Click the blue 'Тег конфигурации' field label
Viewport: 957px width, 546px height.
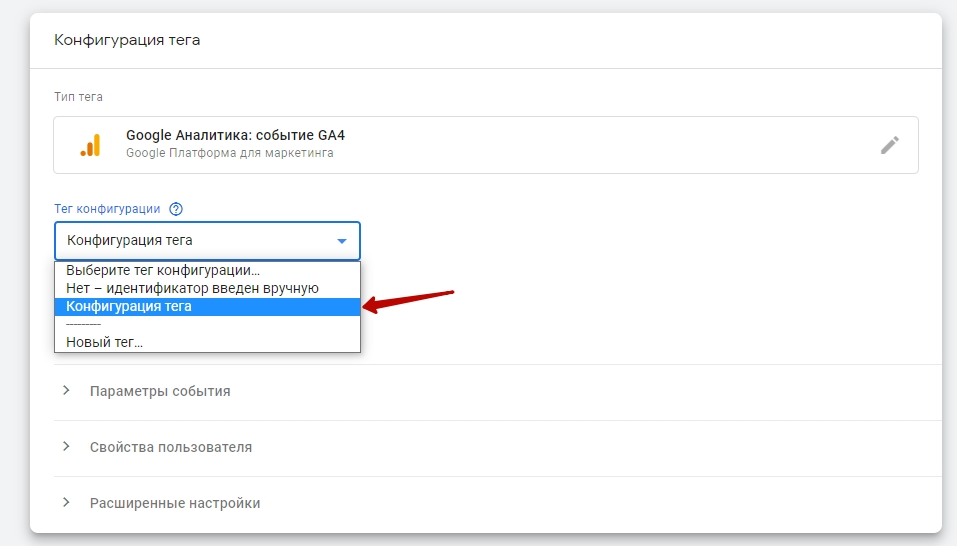(x=107, y=209)
